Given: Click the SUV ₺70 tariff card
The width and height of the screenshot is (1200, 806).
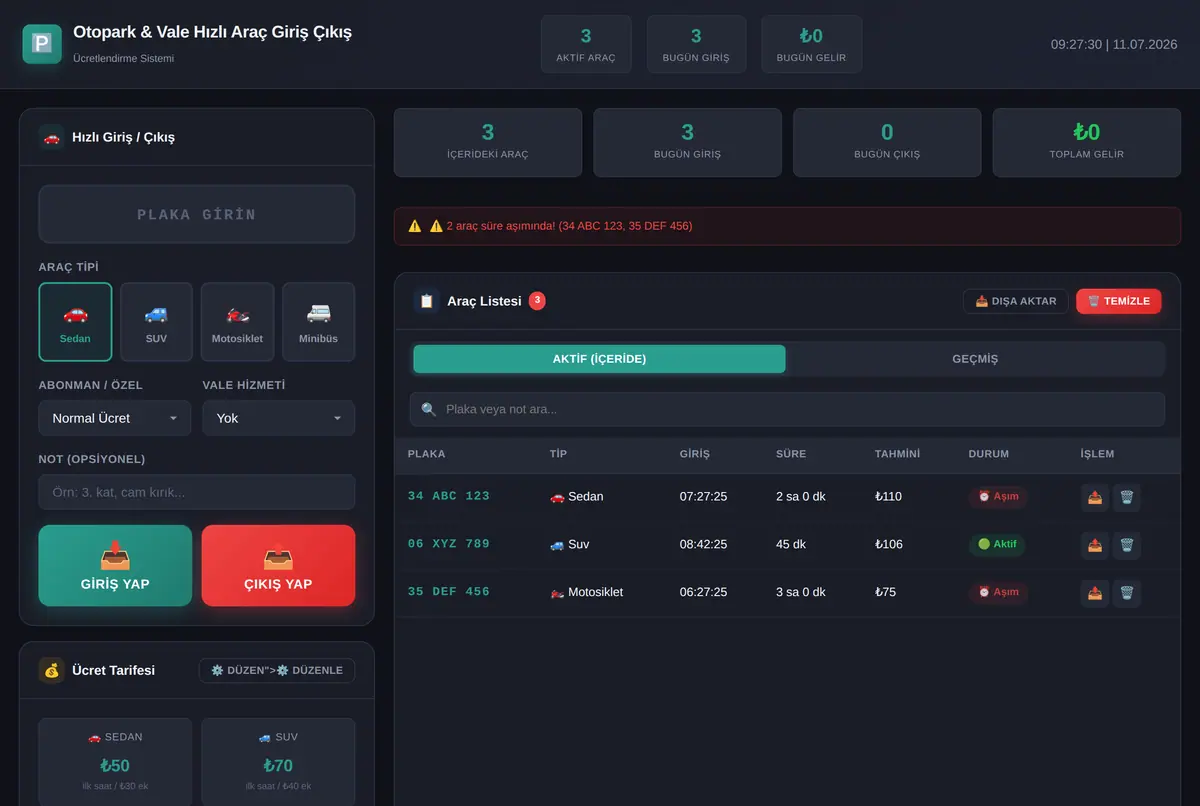Looking at the screenshot, I should (x=278, y=763).
